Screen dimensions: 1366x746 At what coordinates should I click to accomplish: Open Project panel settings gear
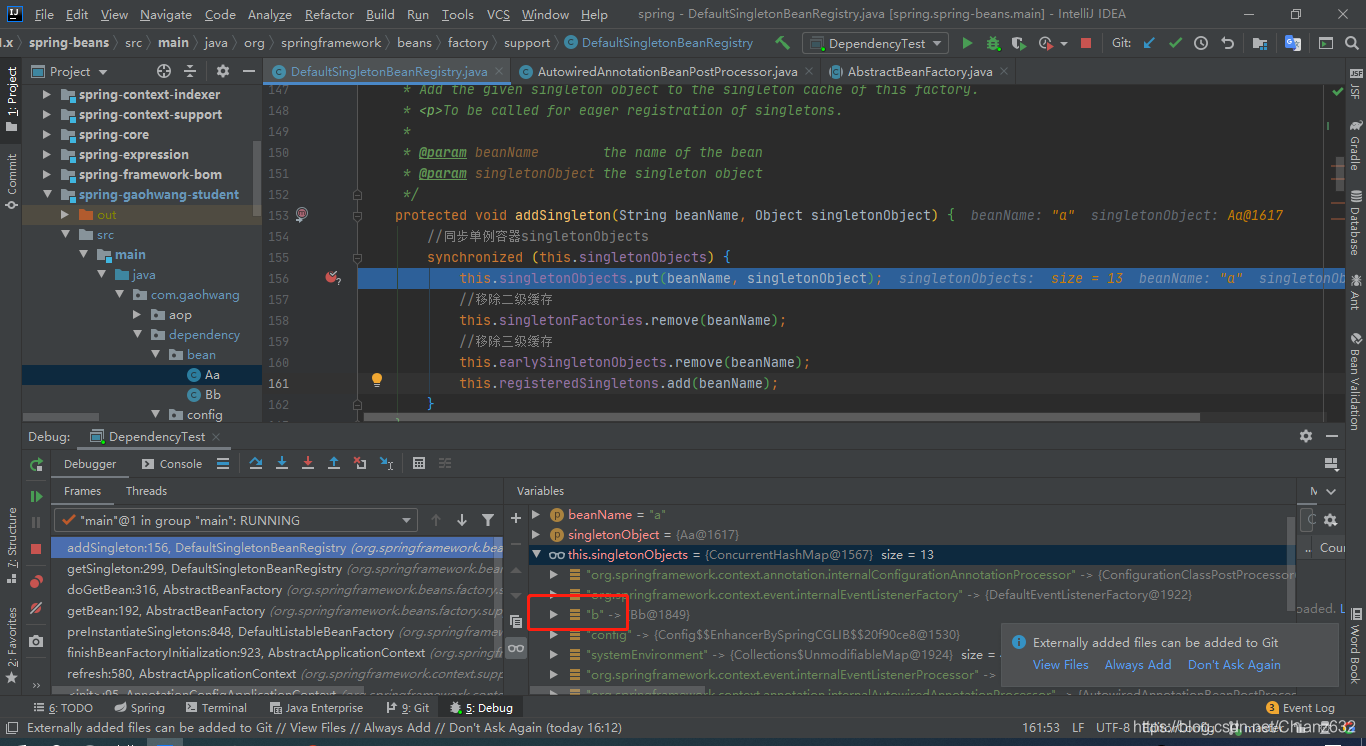tap(222, 71)
